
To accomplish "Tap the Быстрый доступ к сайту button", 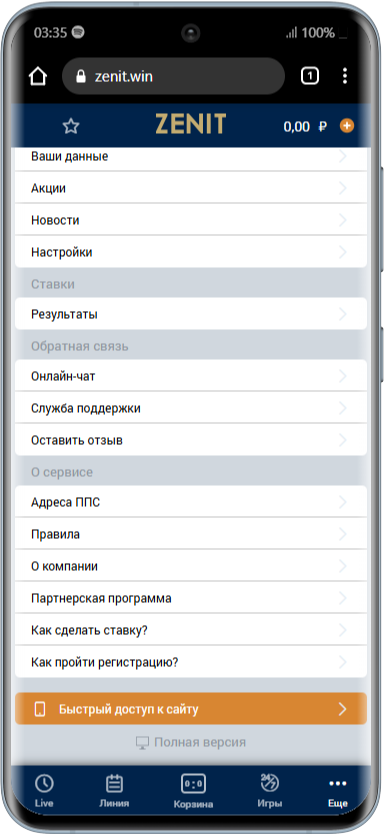I will [x=191, y=708].
